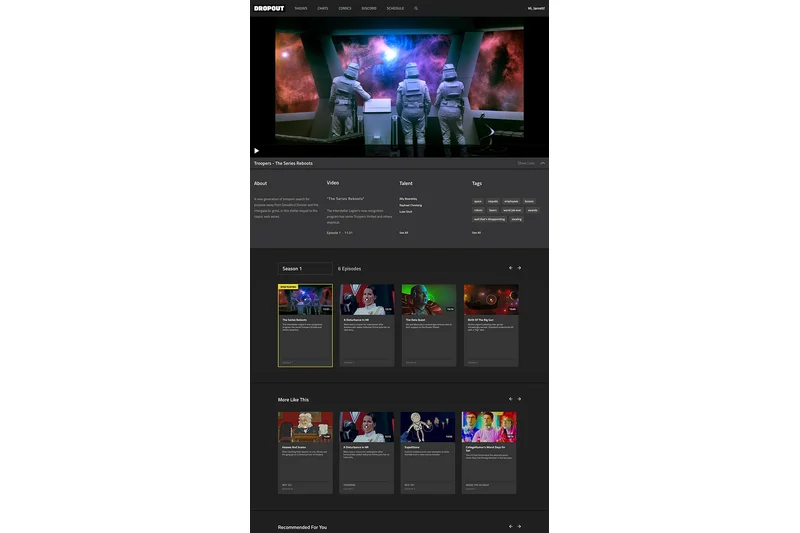Open The Data Quest episode thumbnail
The width and height of the screenshot is (800, 533).
click(x=428, y=299)
